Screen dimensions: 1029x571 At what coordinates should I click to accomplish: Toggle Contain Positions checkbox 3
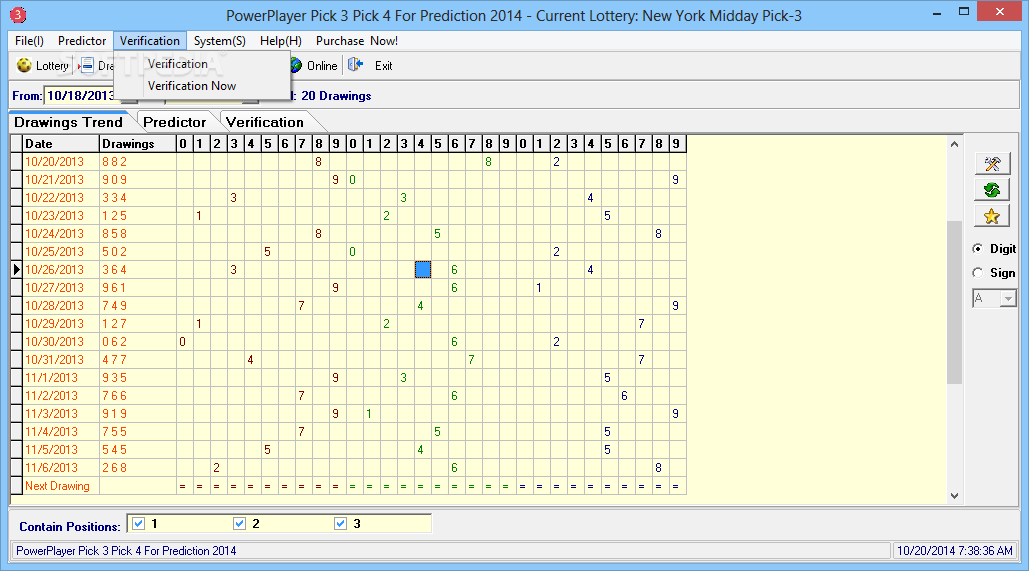coord(340,523)
